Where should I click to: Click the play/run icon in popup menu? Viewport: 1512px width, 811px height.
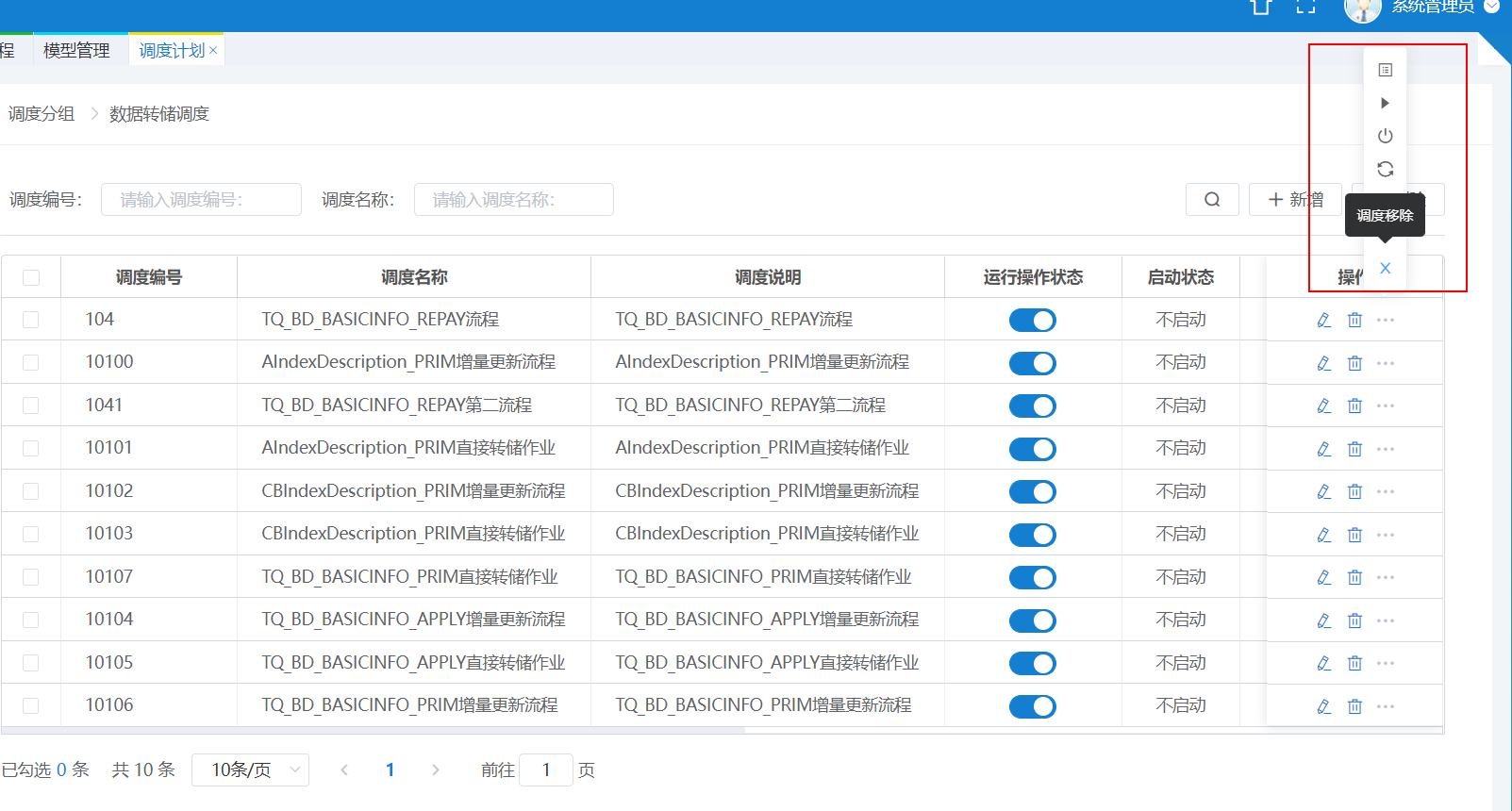point(1385,103)
